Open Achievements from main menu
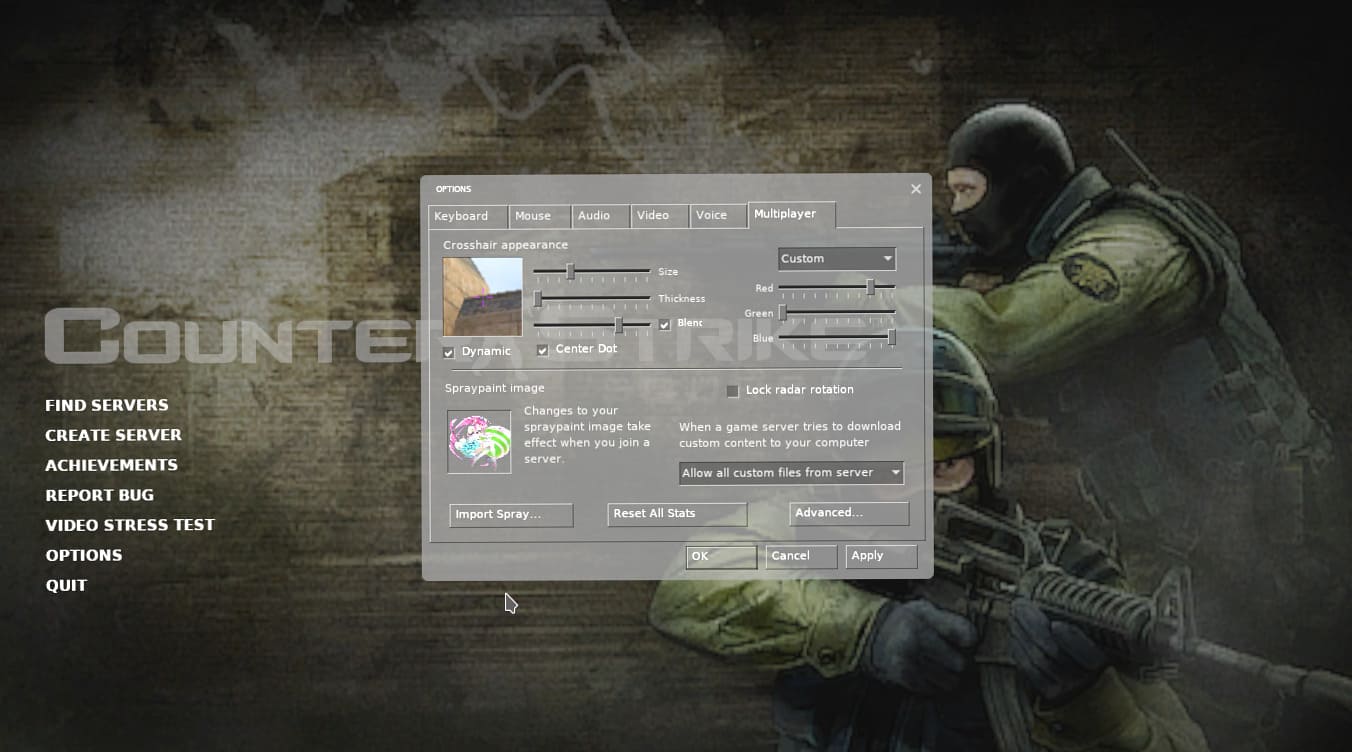The image size is (1352, 752). (x=112, y=465)
